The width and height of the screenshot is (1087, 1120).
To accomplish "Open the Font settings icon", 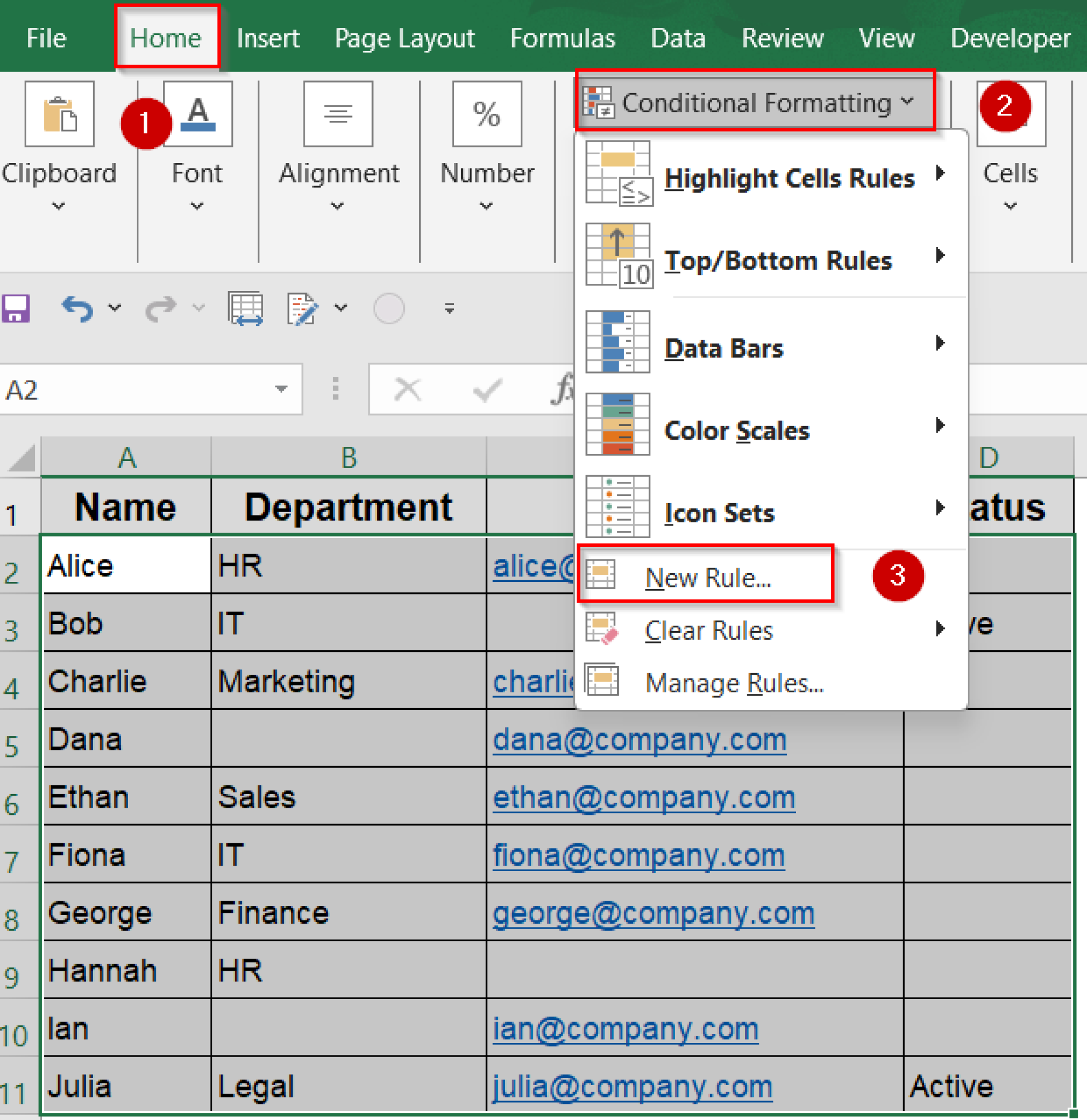I will click(x=196, y=113).
